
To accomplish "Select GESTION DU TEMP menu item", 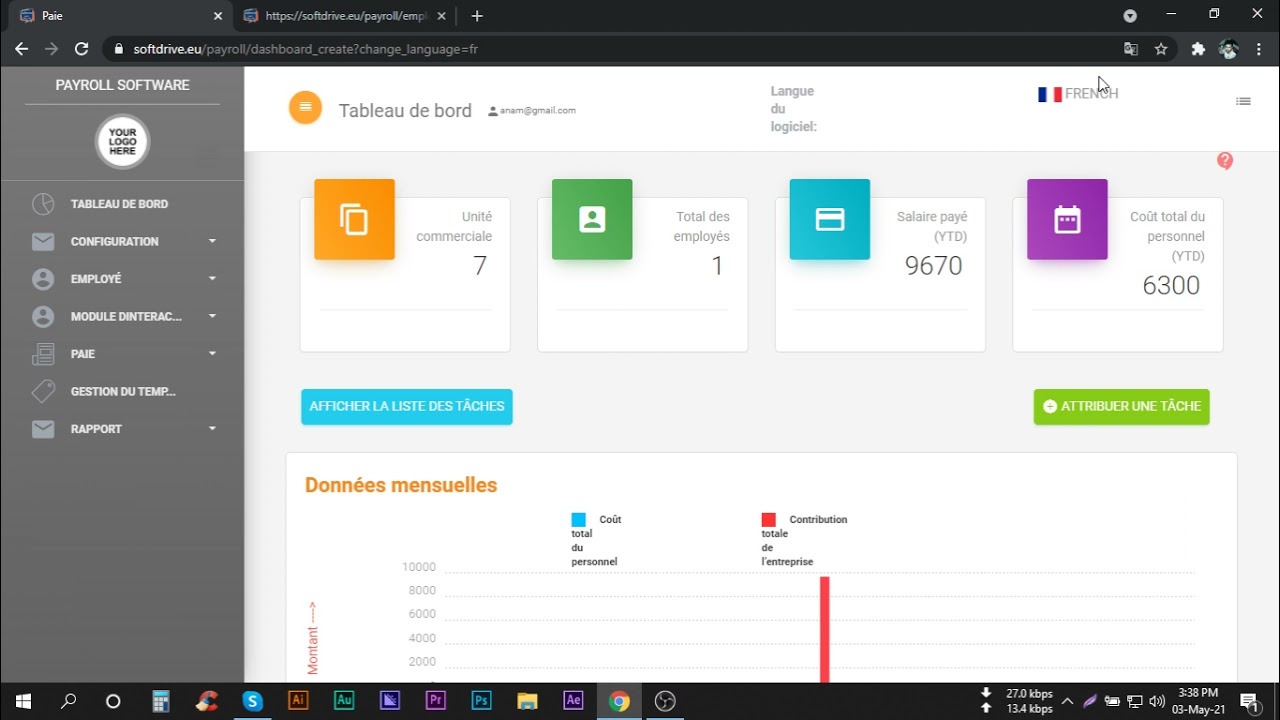I will coord(123,392).
